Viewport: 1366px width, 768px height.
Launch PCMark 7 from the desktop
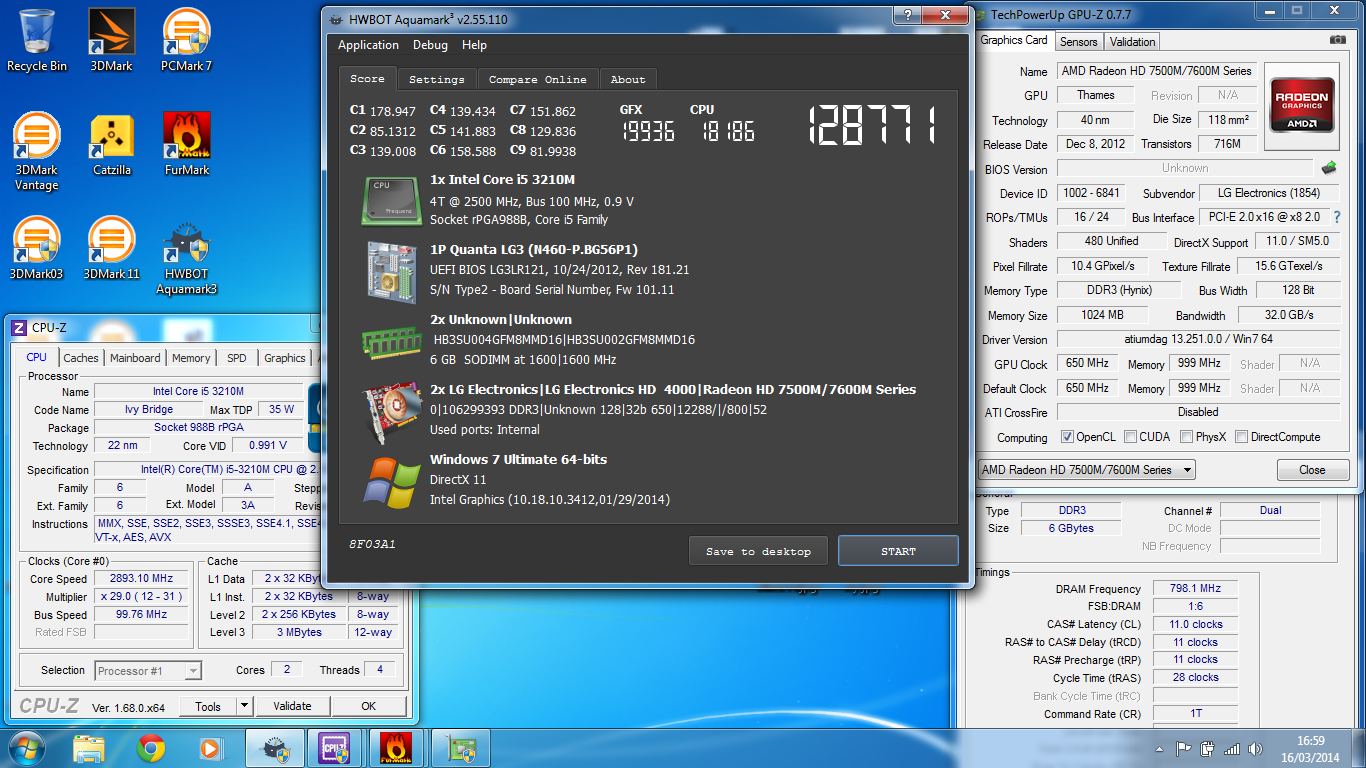tap(186, 40)
